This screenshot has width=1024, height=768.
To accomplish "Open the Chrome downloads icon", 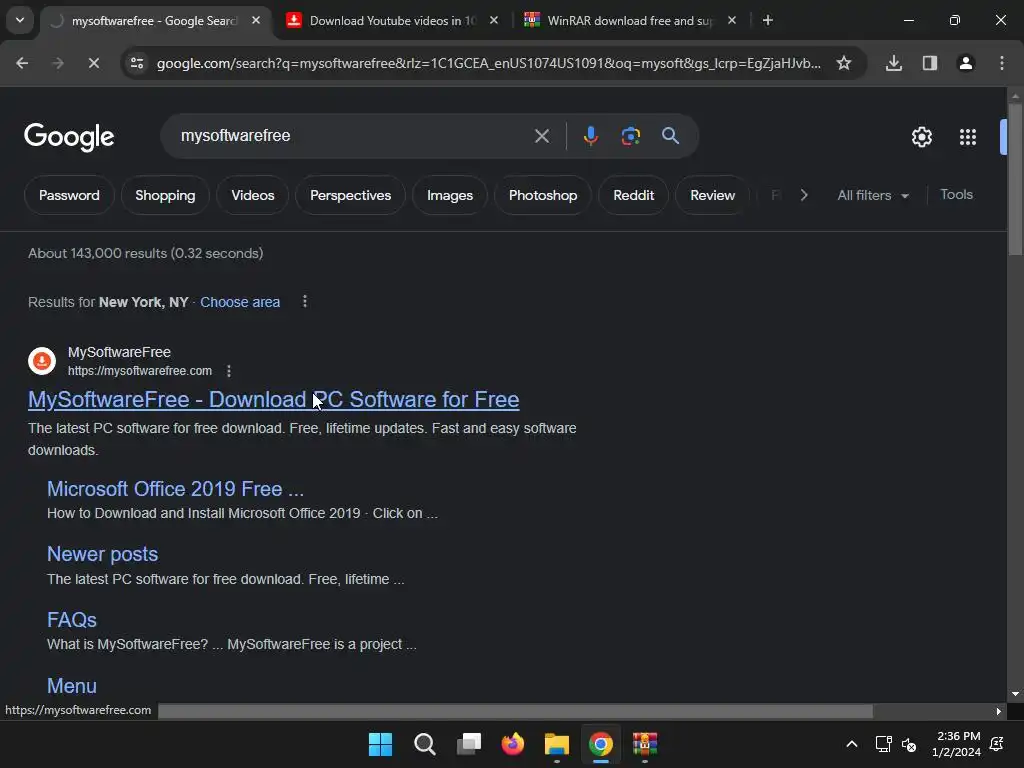I will [894, 63].
